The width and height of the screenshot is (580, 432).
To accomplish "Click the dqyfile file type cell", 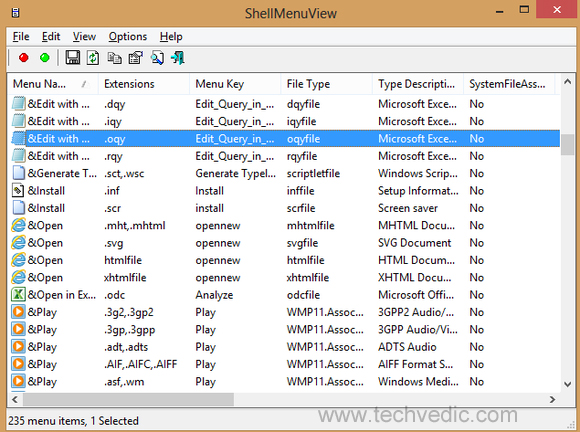I will (x=303, y=104).
